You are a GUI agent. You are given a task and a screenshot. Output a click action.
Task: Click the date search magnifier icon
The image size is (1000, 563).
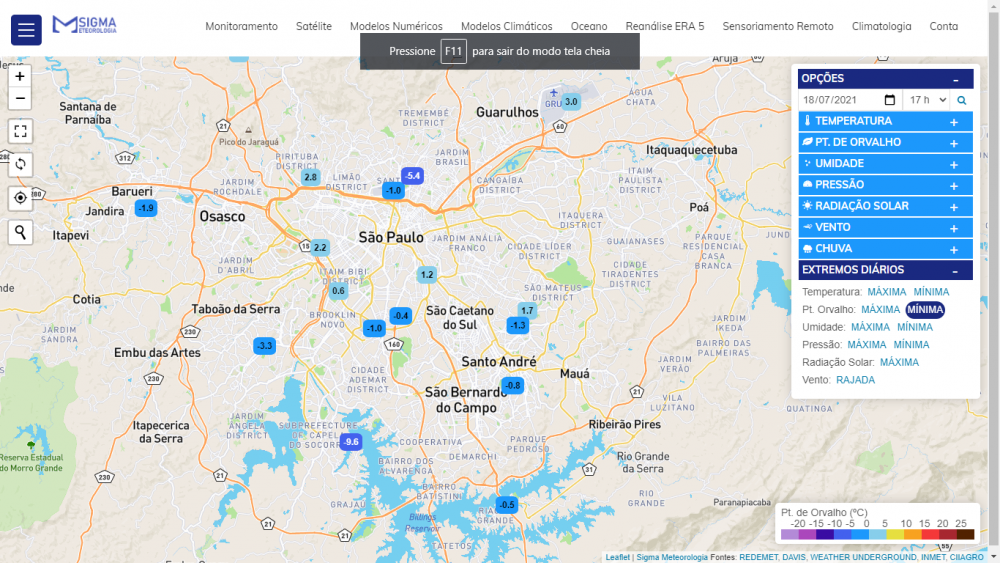(962, 100)
